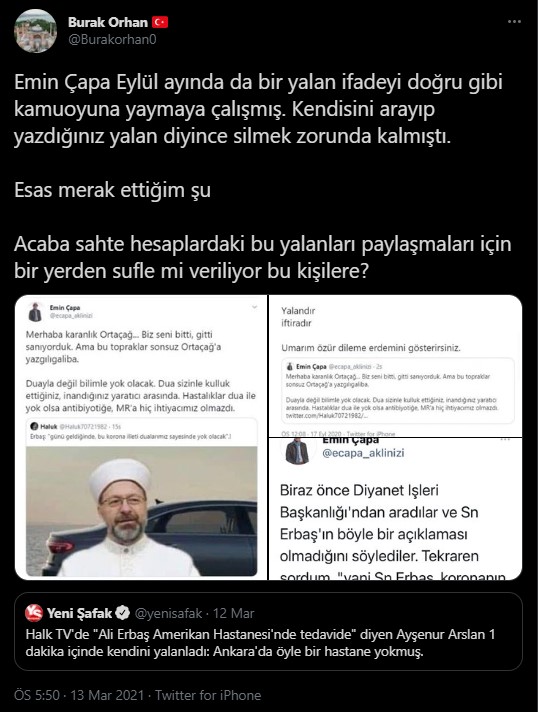Click the ÖS 5:50 · 13 Mar 2021 timestamp
The height and width of the screenshot is (712, 538).
[79, 695]
